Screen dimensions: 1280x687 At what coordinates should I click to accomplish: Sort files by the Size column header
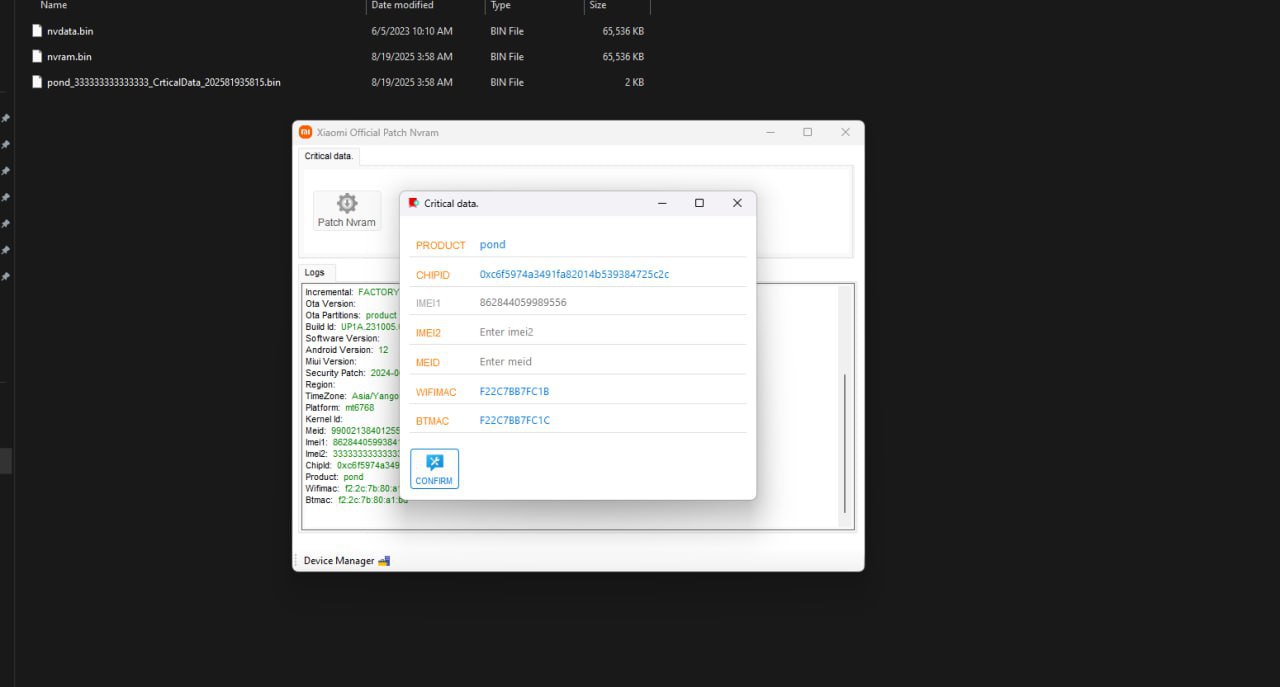pos(597,6)
